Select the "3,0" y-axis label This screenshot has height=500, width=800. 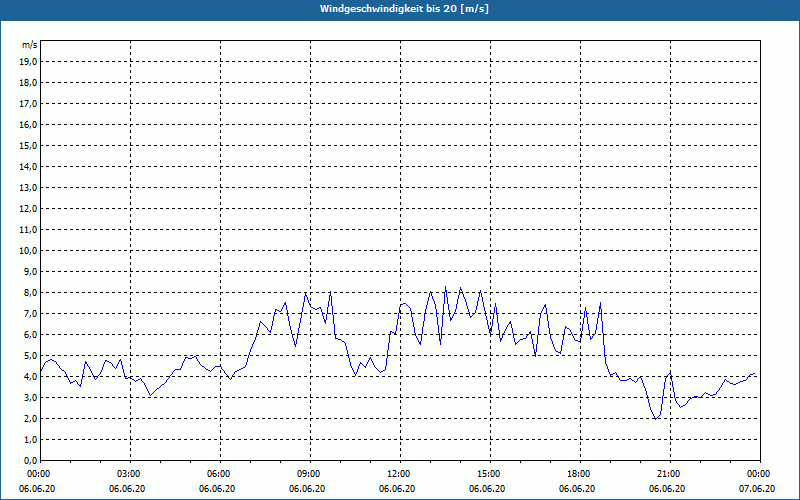(x=30, y=397)
